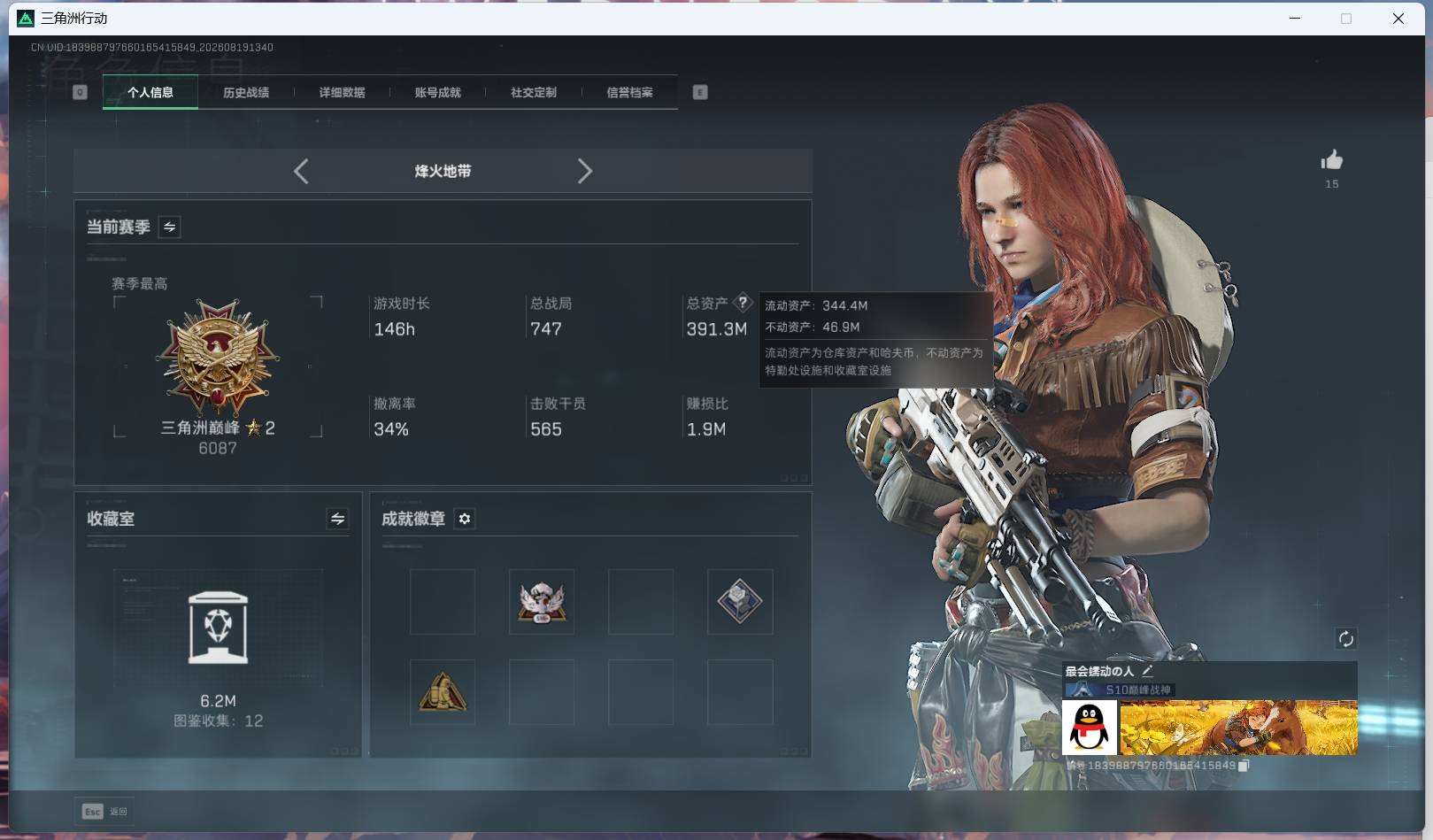Click the Esc 返回 back button
This screenshot has height=840, width=1433.
[x=105, y=812]
